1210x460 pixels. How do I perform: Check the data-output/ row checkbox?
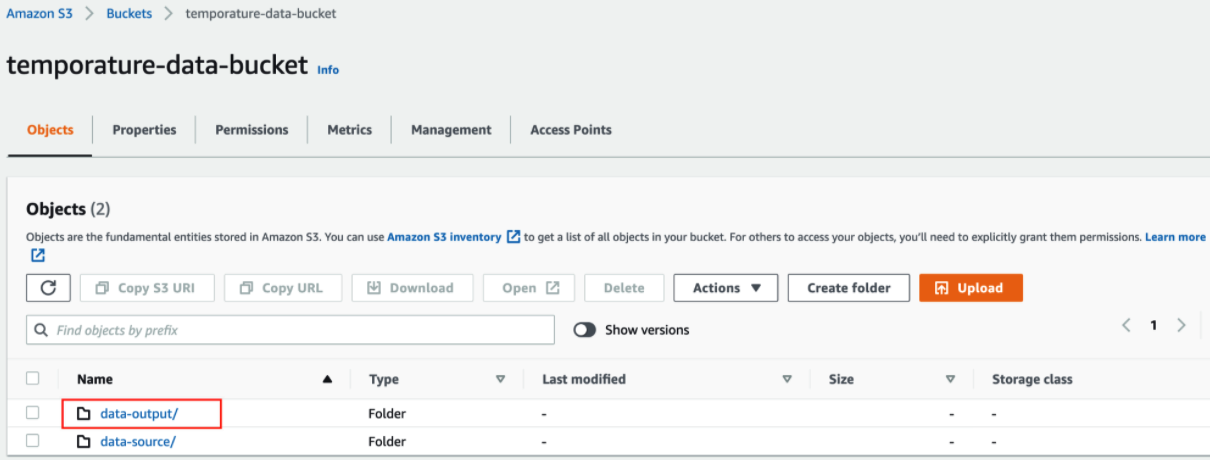tap(33, 413)
